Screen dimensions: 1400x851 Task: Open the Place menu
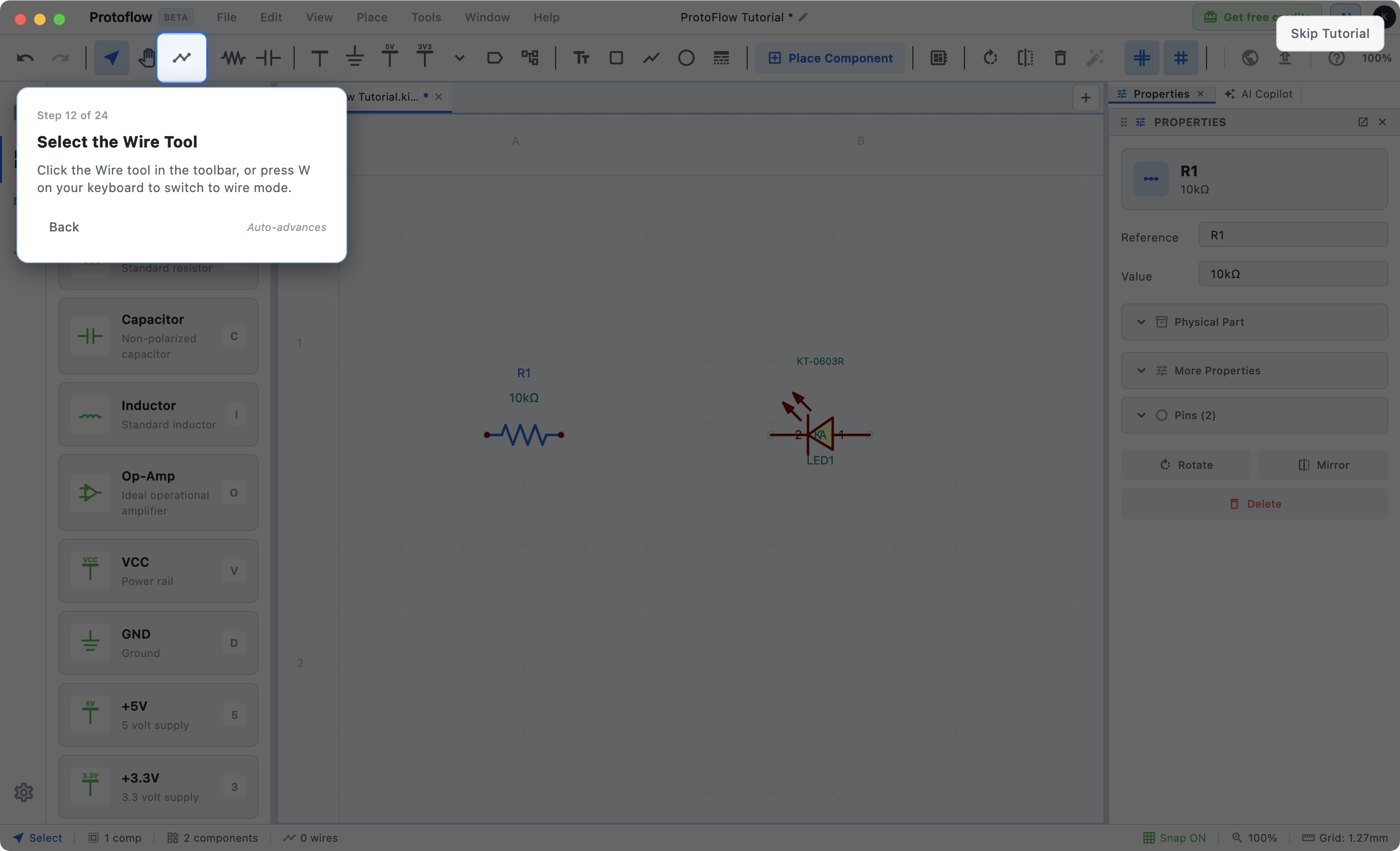click(371, 17)
